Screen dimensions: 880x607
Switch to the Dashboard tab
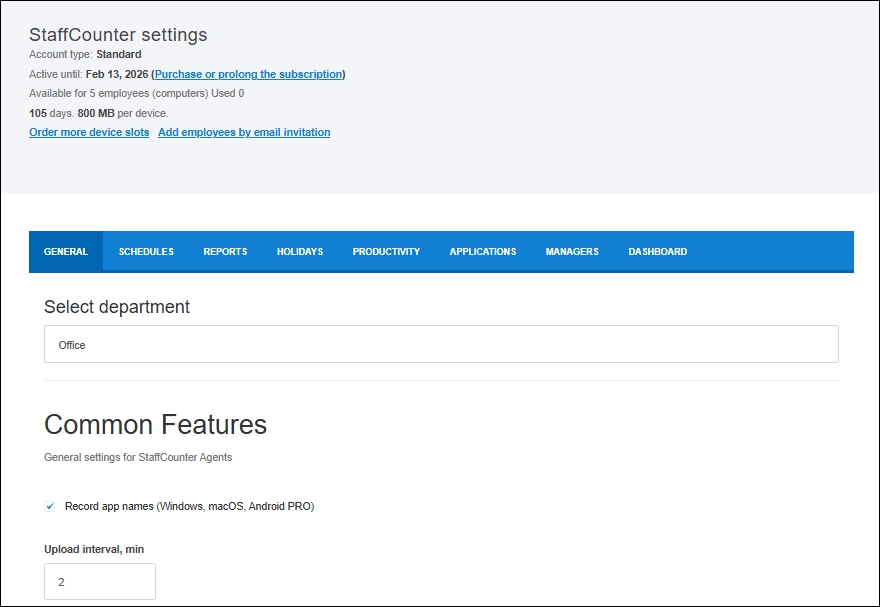655,251
